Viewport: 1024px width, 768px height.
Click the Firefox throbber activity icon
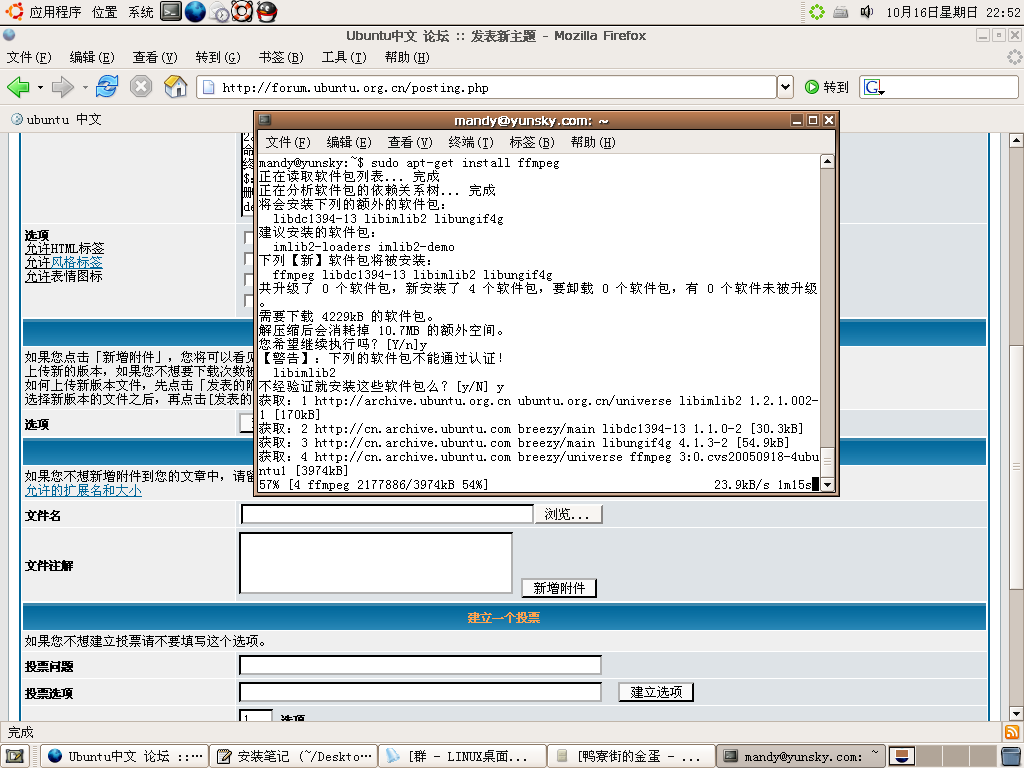1014,57
